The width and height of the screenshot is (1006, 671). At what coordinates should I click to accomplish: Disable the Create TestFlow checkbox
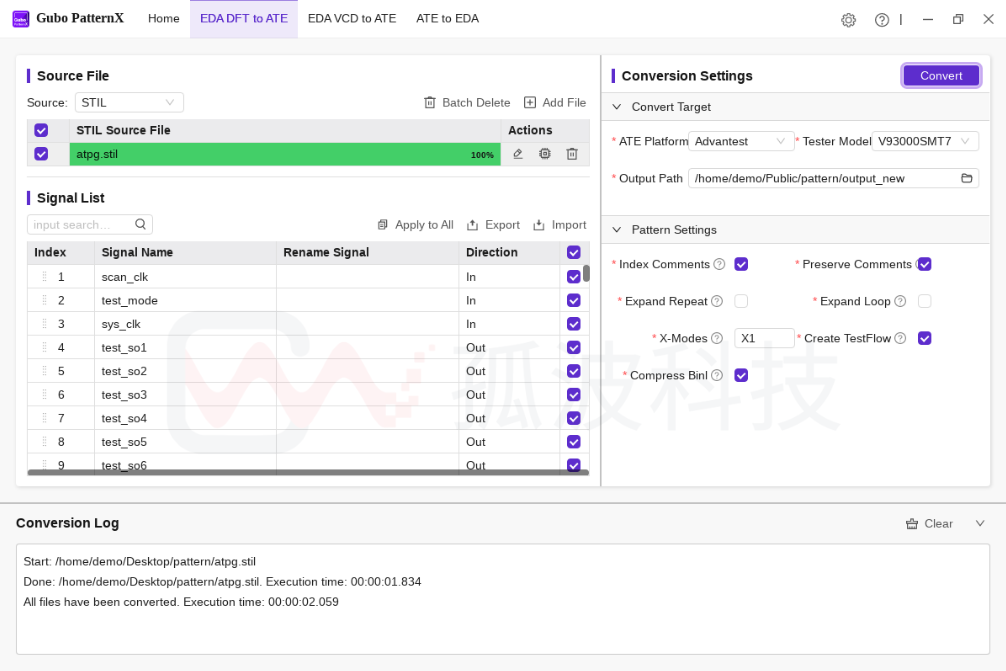coord(925,338)
